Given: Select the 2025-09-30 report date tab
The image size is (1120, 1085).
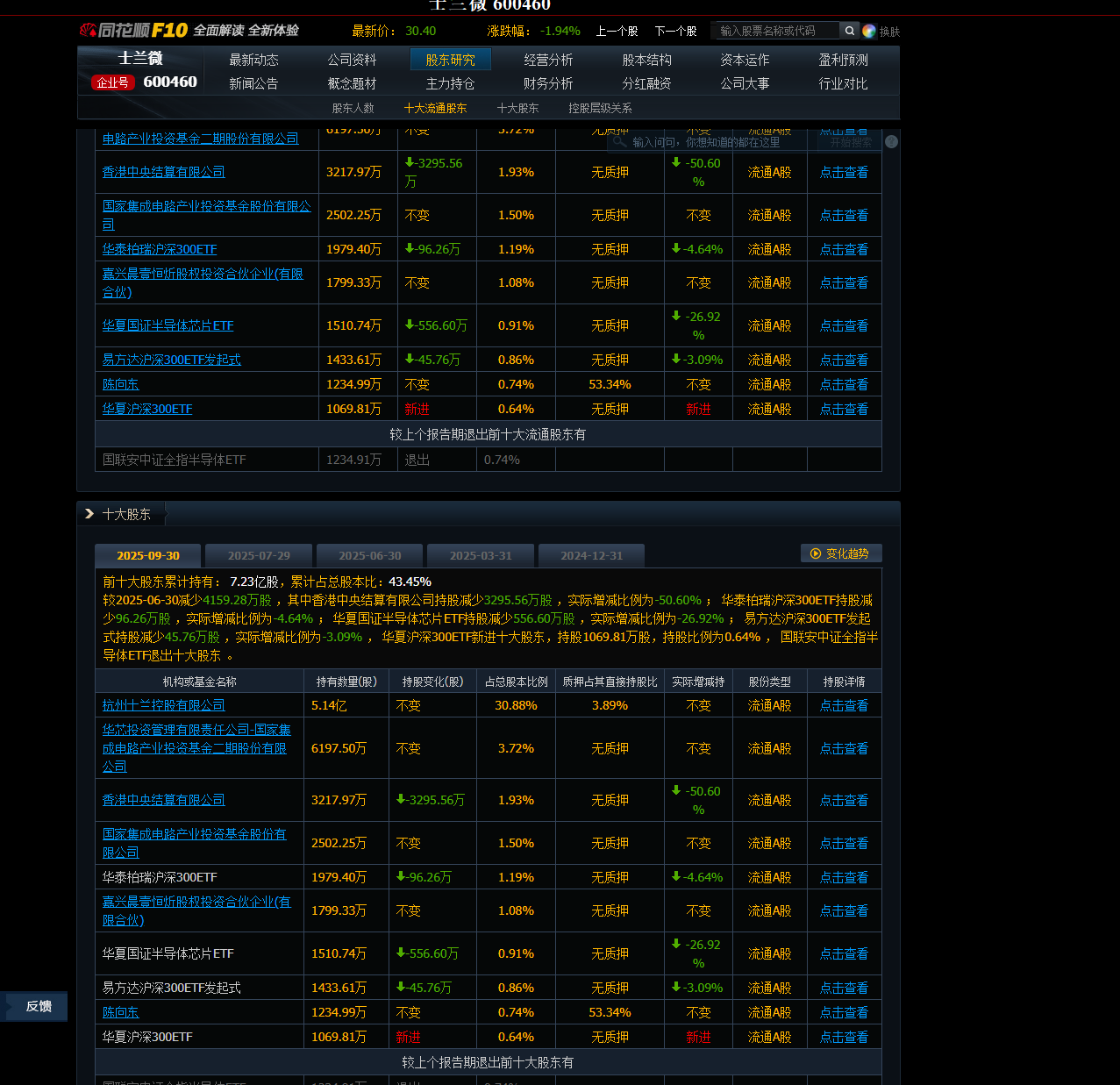Looking at the screenshot, I should pos(148,555).
